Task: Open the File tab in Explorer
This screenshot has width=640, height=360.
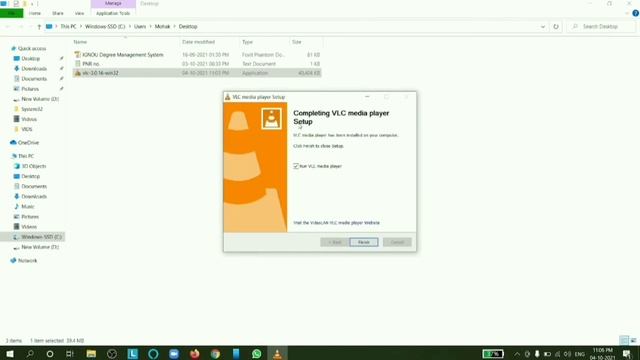Action: pyautogui.click(x=11, y=13)
